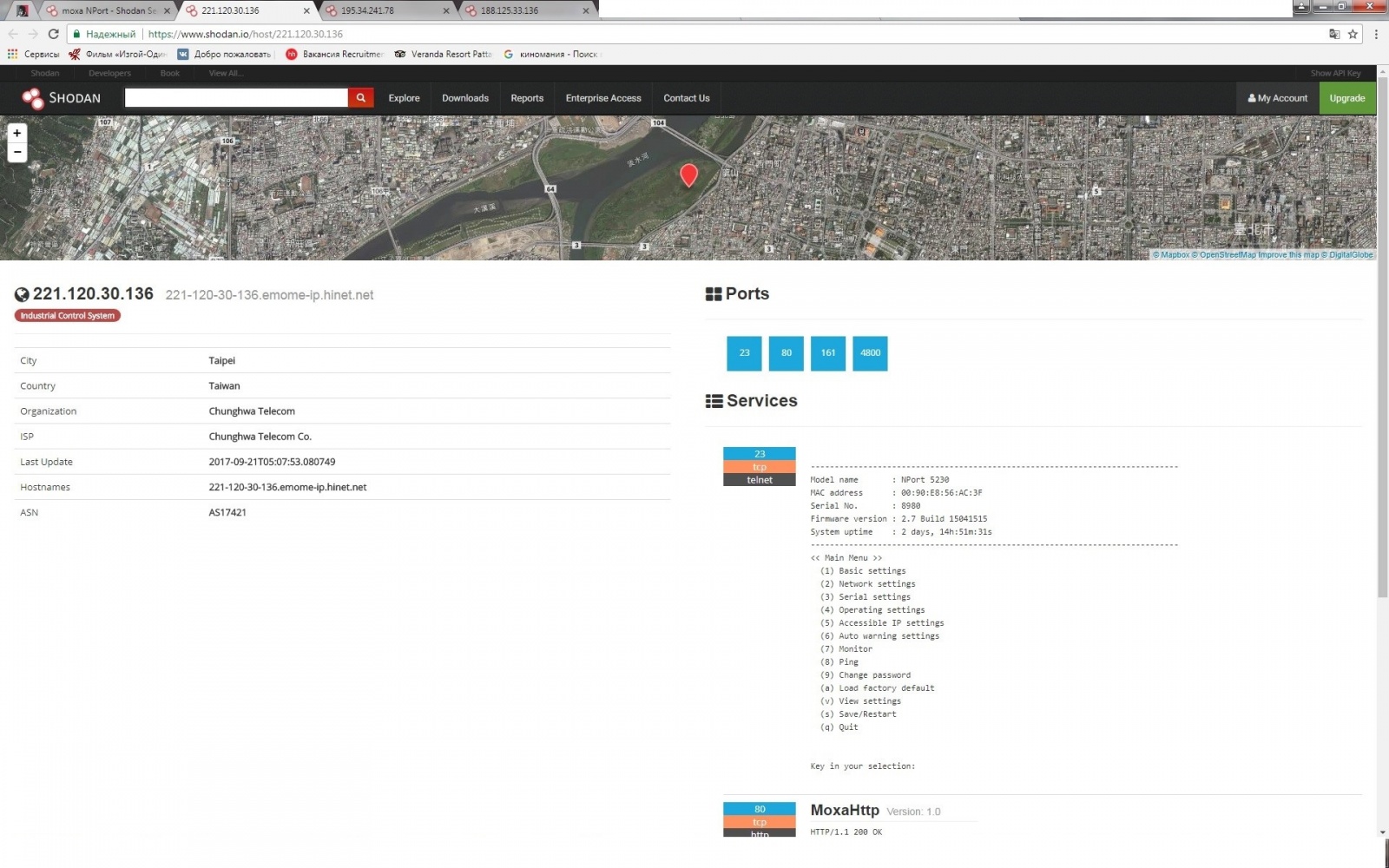Image resolution: width=1389 pixels, height=868 pixels.
Task: Open the Добро пожаловать VK bookmark
Action: [x=226, y=54]
